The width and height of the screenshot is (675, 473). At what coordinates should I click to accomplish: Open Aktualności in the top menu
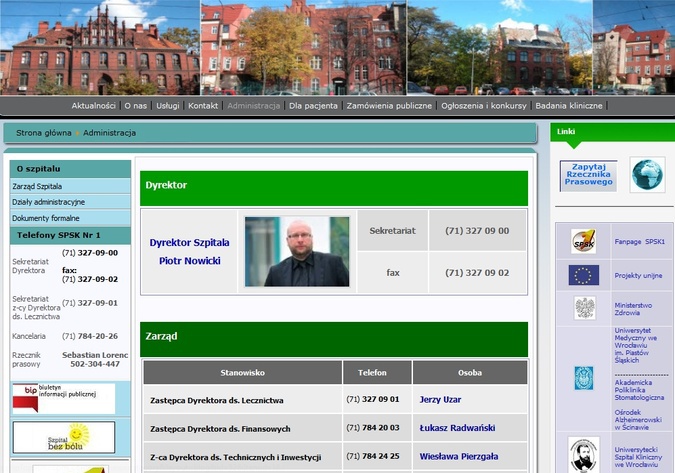(93, 106)
